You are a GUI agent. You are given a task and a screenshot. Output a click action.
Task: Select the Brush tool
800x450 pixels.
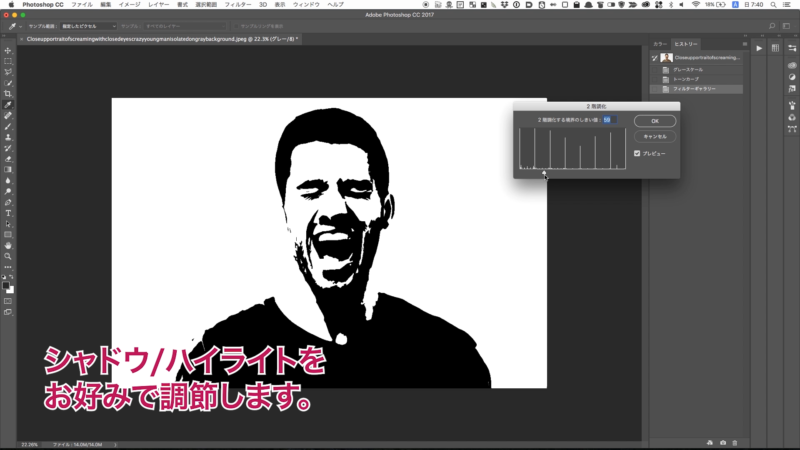(x=8, y=127)
